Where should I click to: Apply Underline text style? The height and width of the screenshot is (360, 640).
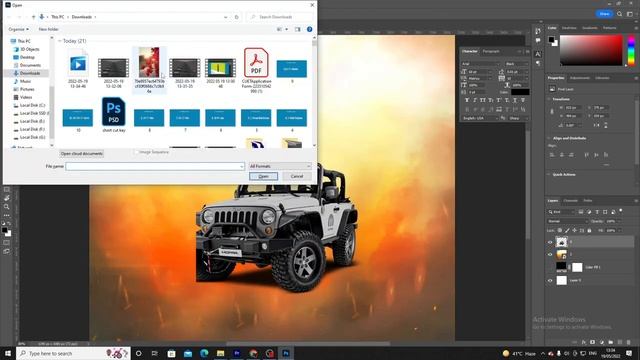pyautogui.click(x=515, y=100)
